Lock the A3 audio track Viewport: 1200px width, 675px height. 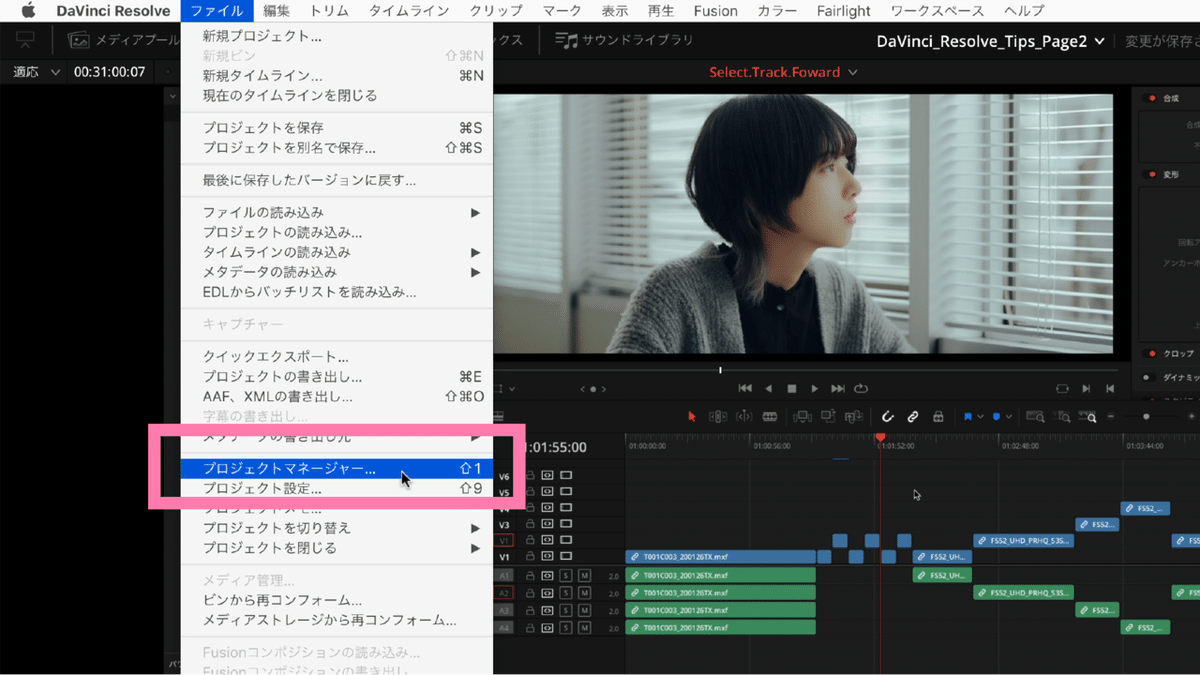[530, 610]
